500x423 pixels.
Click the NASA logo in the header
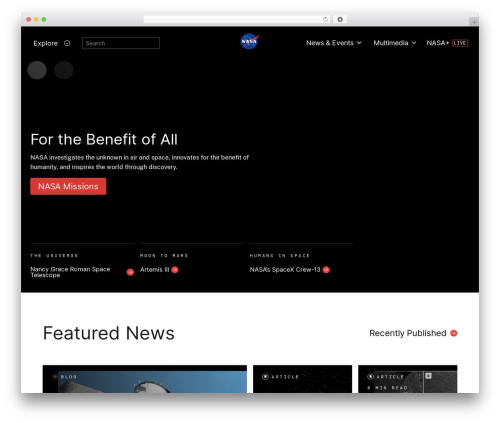pos(250,41)
